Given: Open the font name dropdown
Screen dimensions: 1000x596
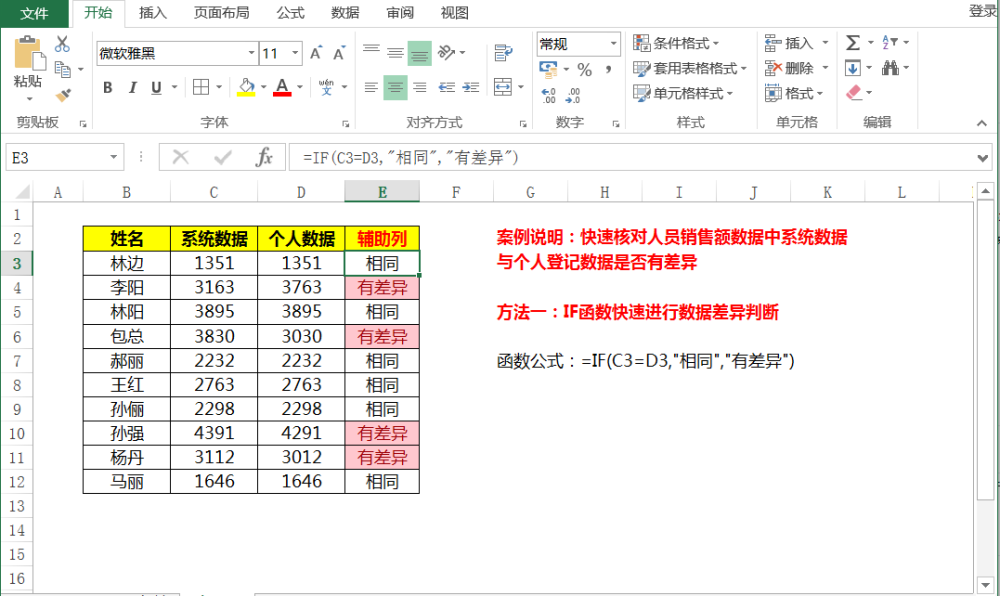Looking at the screenshot, I should coord(251,53).
